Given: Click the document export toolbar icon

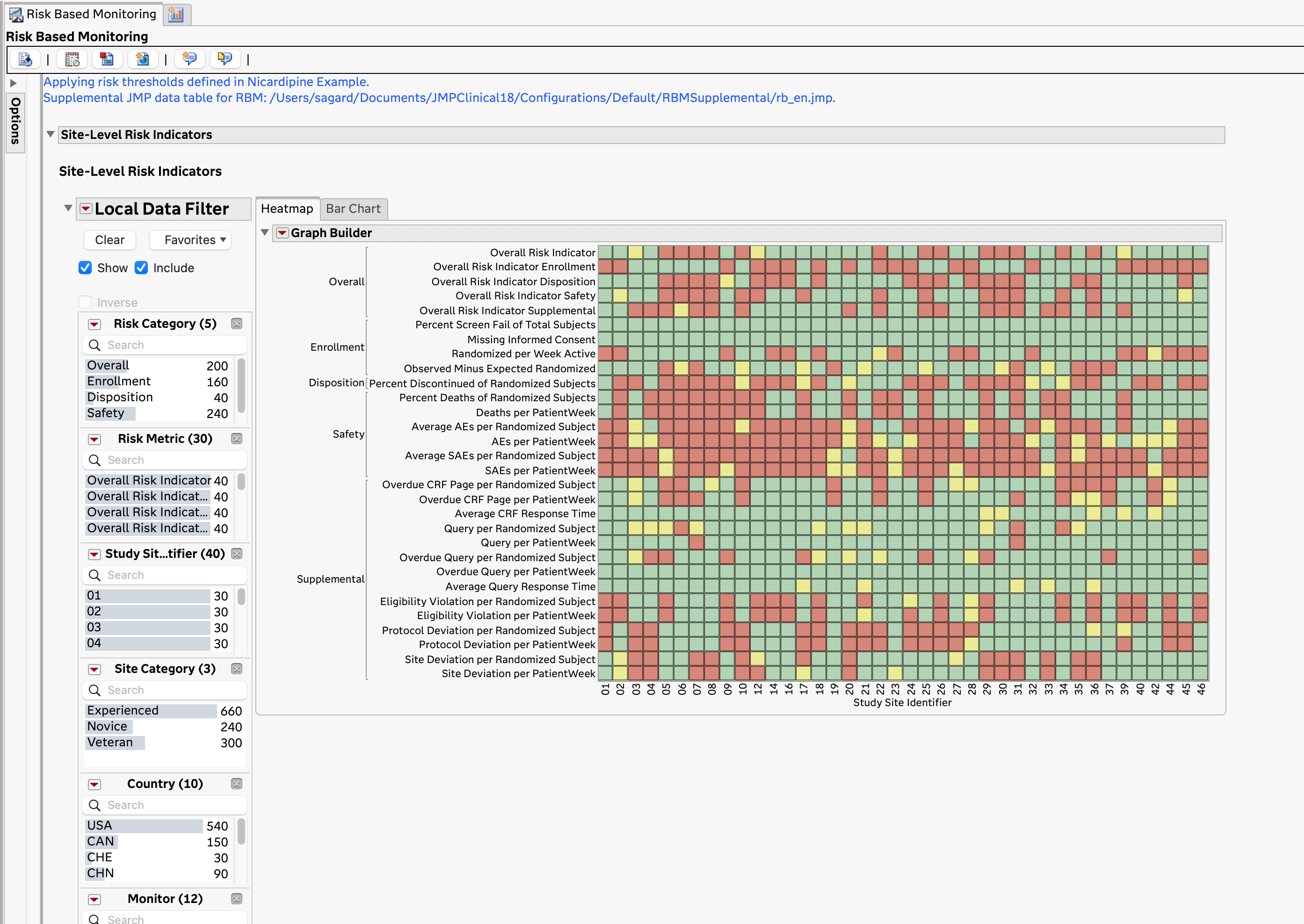Looking at the screenshot, I should tap(25, 59).
